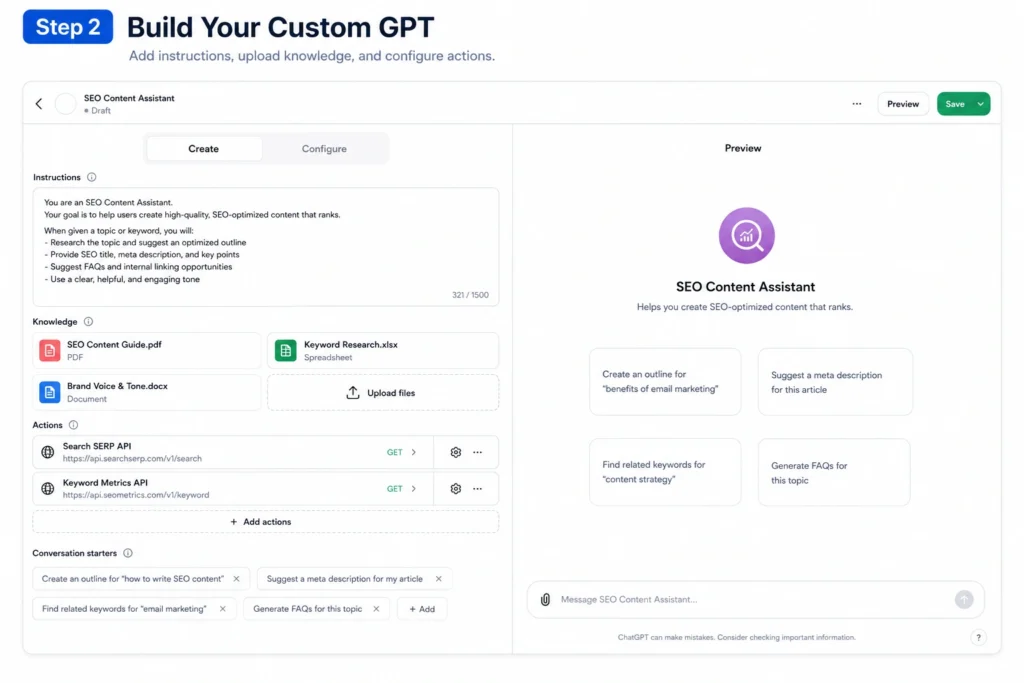Click the api.seometrics.com URL text
The width and height of the screenshot is (1024, 683).
click(136, 495)
